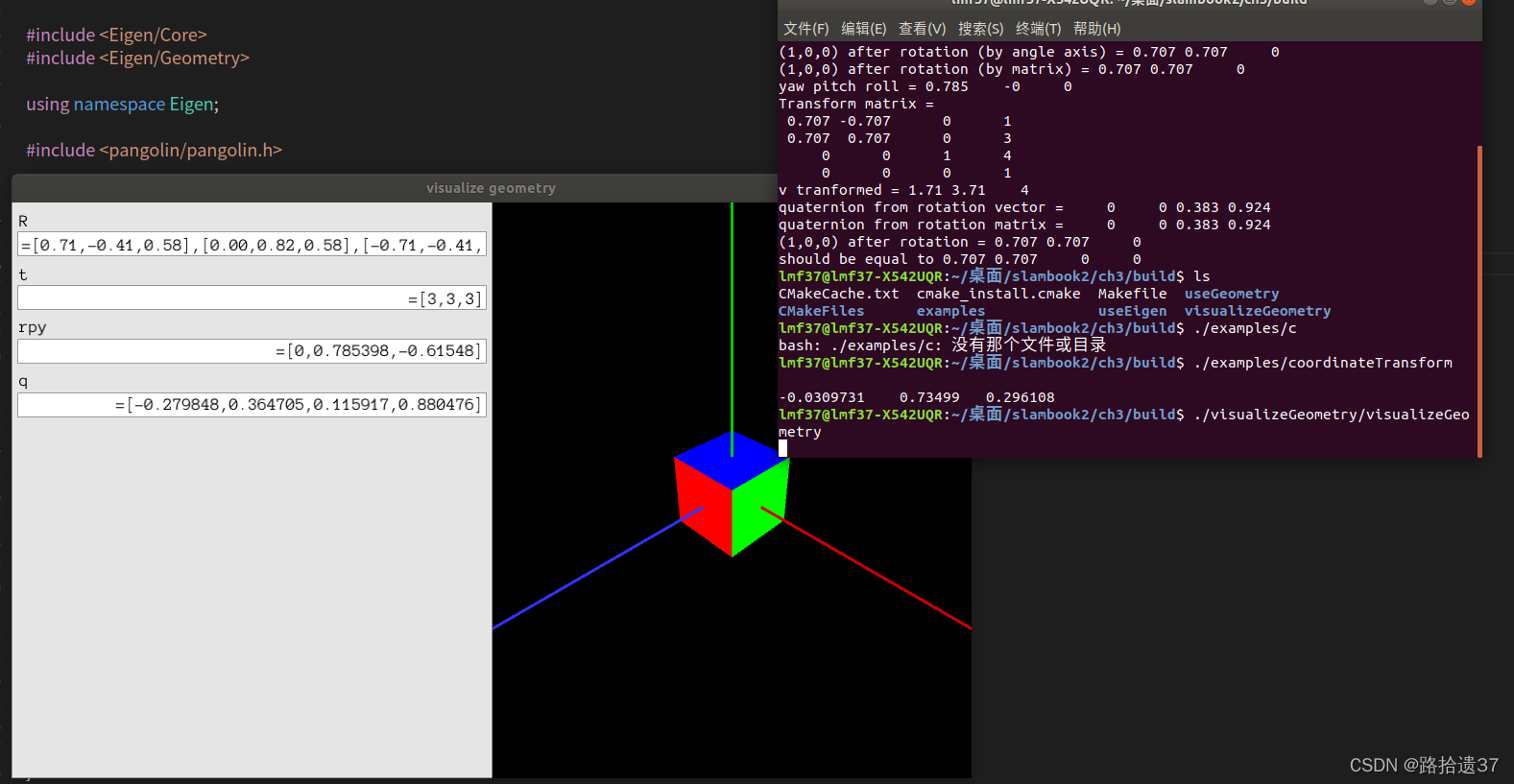1514x784 pixels.
Task: Open the 文件(F) menu in the terminal
Action: [805, 29]
